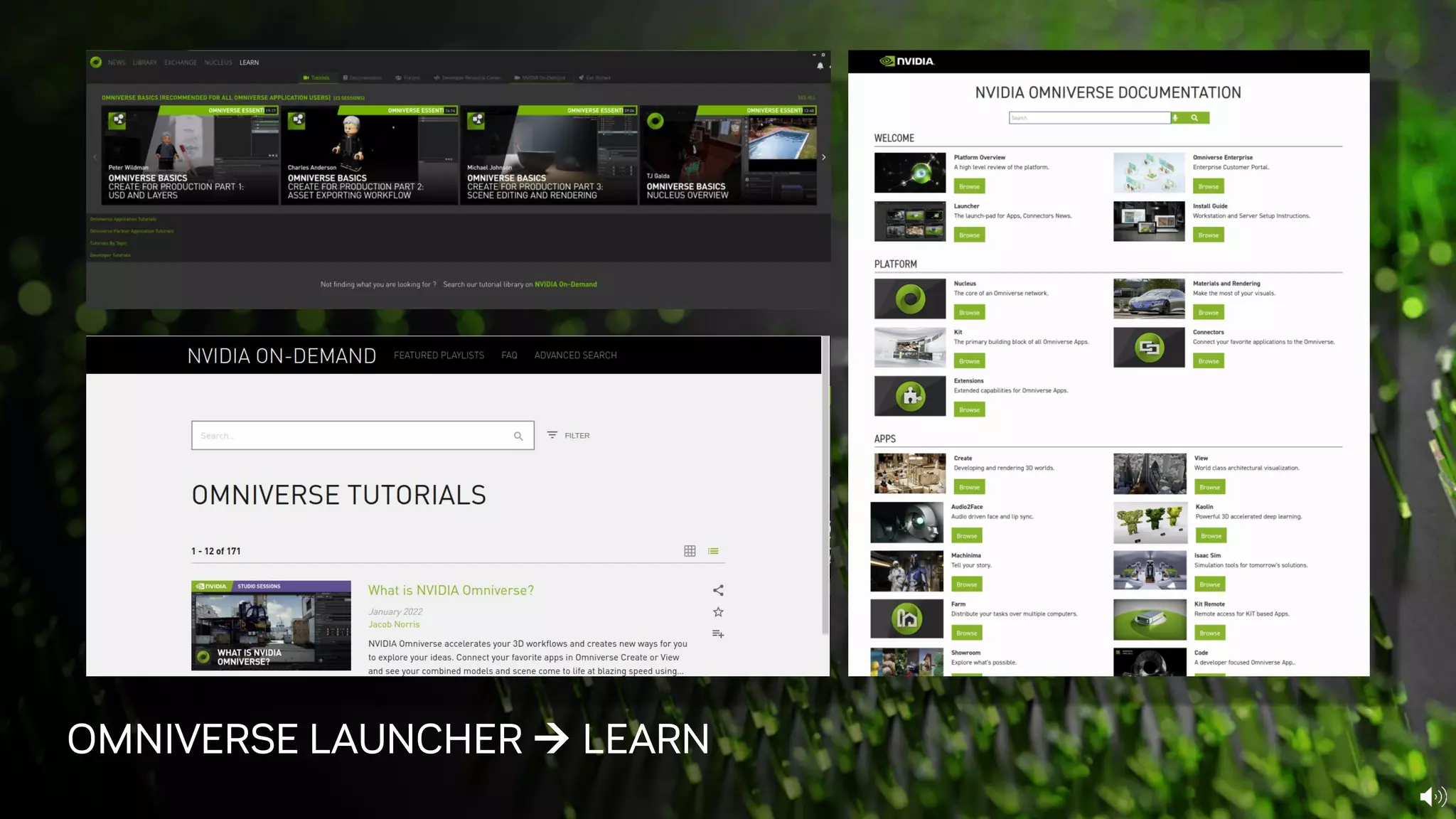
Task: Switch to list view in On-Demand results
Action: 713,551
